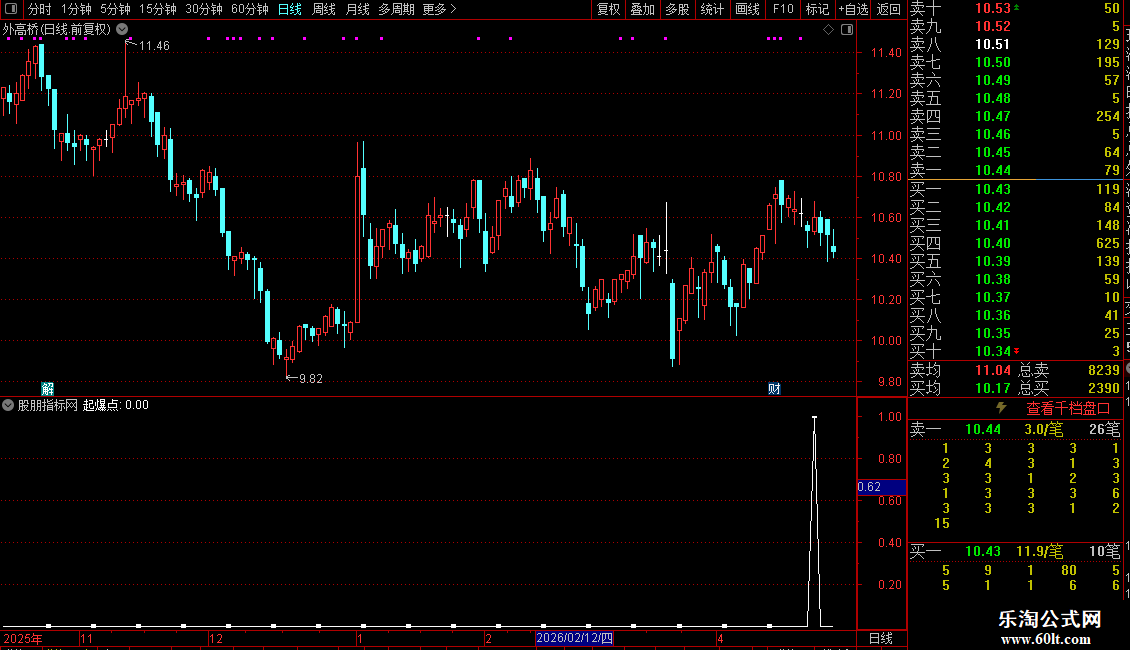Screen dimensions: 1130x650
Task: Select the 15分钟 period tab
Action: point(158,9)
